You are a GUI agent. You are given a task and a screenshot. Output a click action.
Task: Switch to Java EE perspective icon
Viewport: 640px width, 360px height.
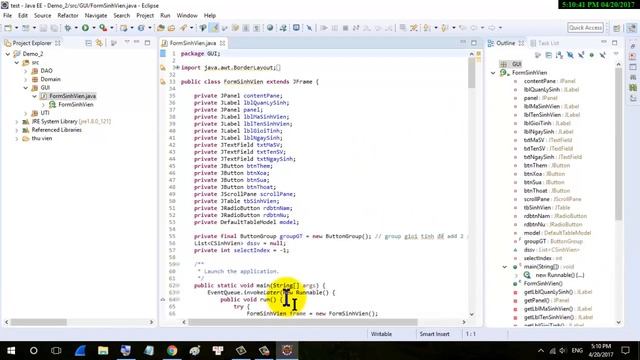631,28
